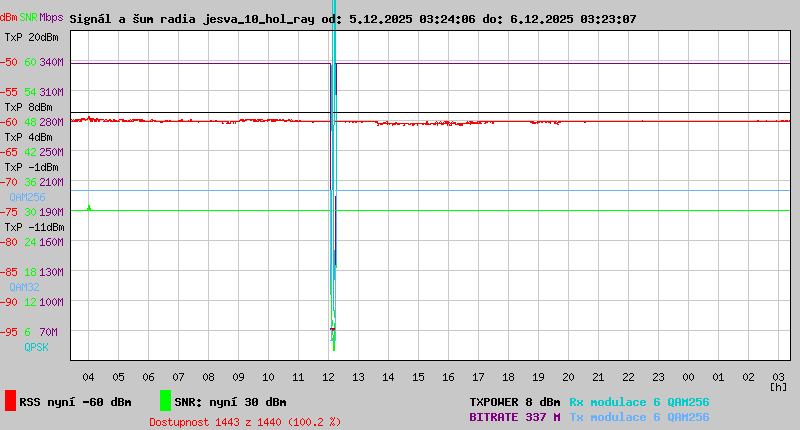Select the 12 hour mark on time axis
The width and height of the screenshot is (800, 430).
point(328,377)
